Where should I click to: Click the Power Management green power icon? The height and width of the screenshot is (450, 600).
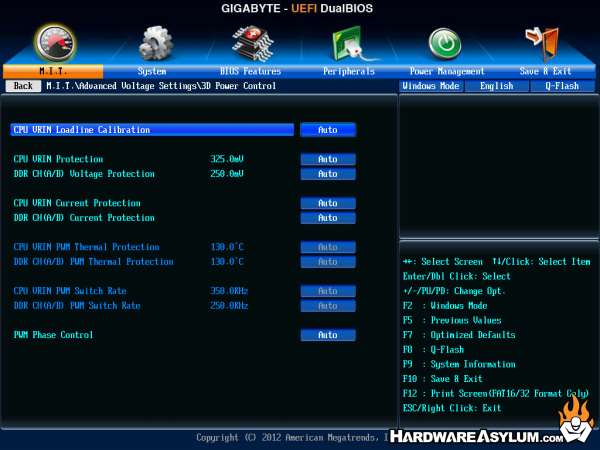click(445, 43)
